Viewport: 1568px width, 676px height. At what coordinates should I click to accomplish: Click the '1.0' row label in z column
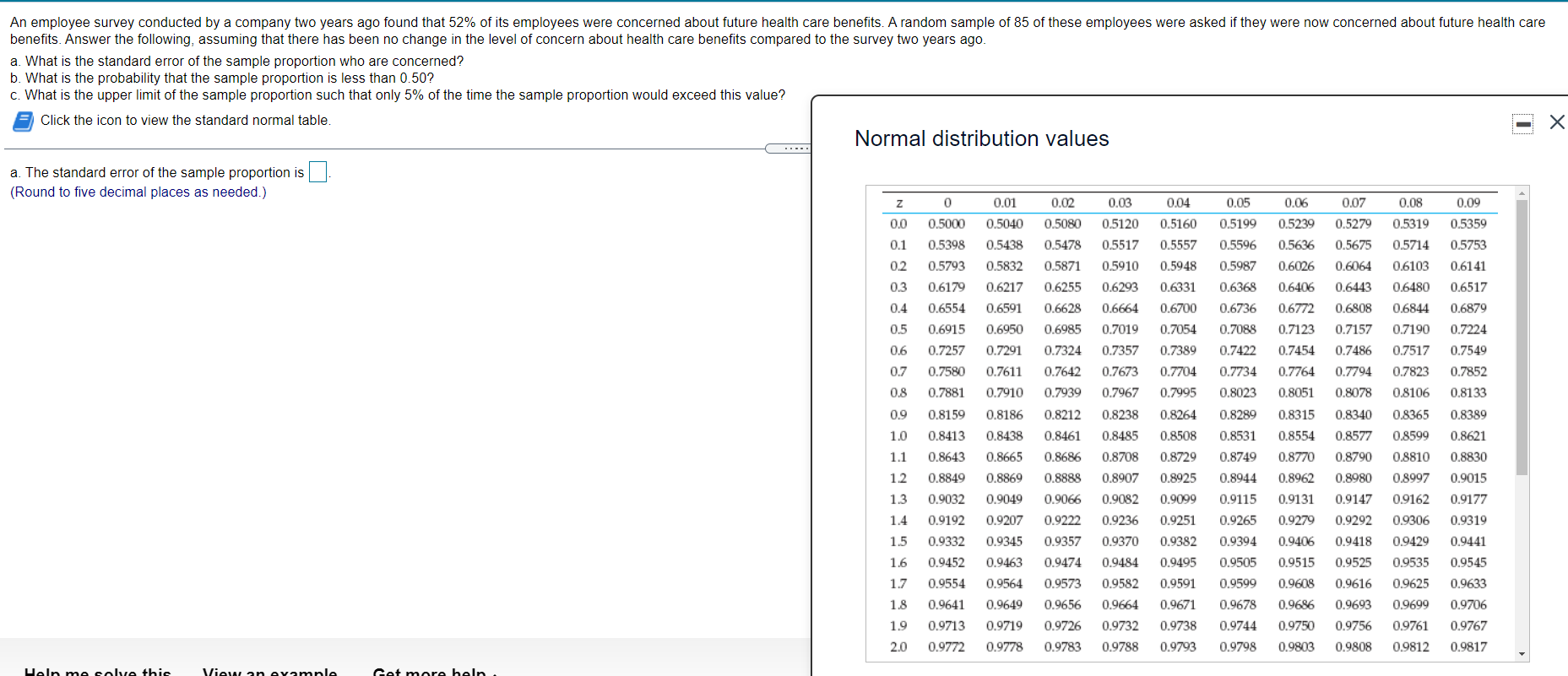[x=898, y=435]
